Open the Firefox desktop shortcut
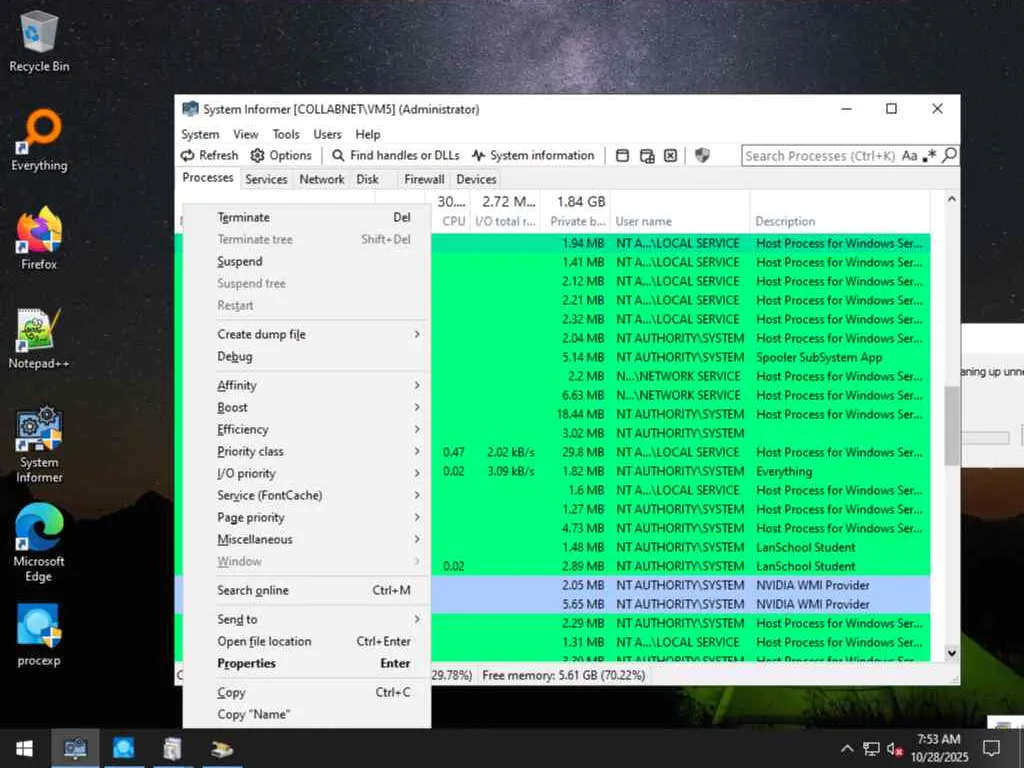 (x=39, y=239)
